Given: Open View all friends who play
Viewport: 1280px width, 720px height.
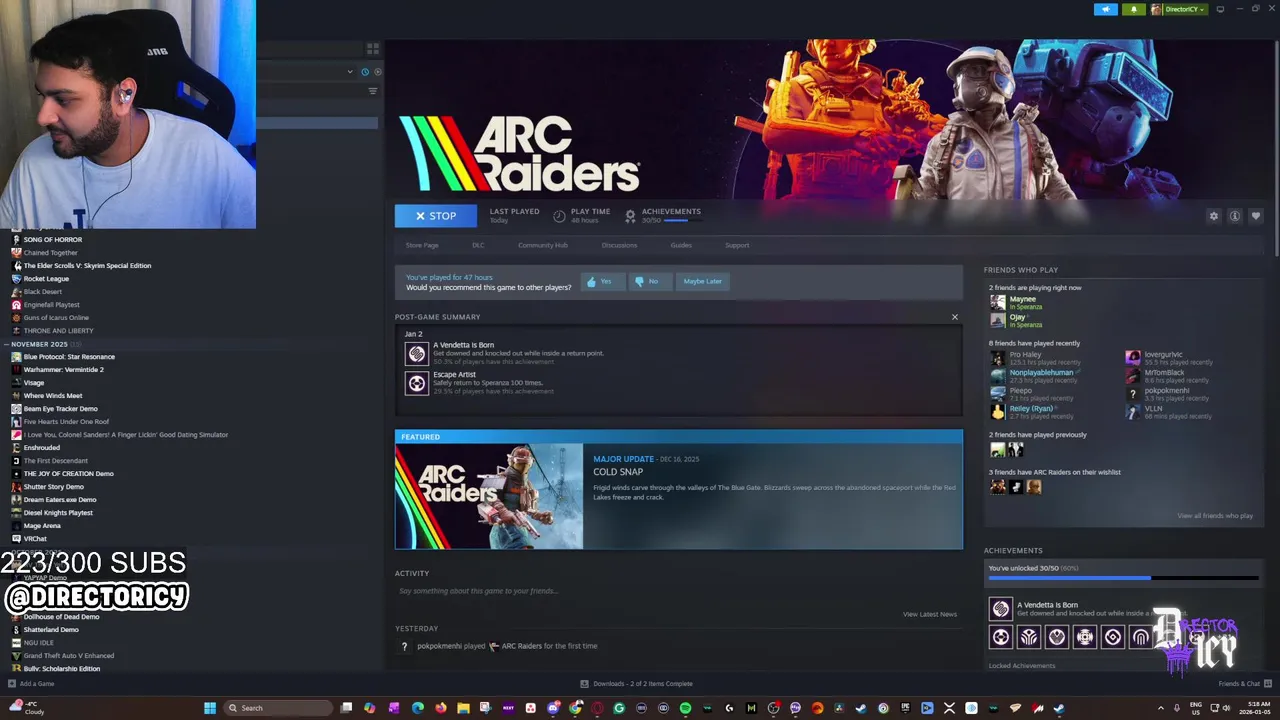Looking at the screenshot, I should [x=1215, y=516].
